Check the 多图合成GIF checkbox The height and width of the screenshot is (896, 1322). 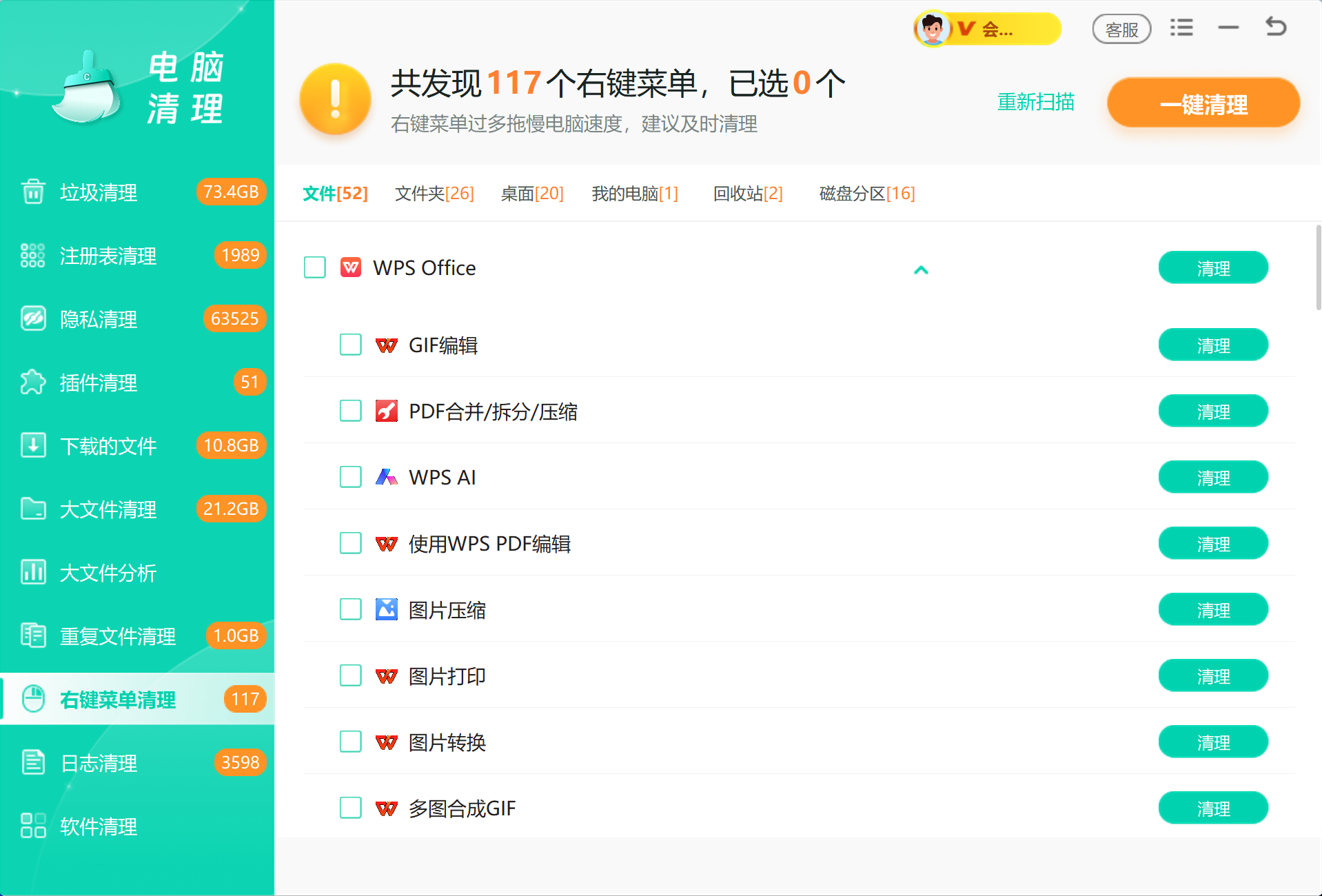351,808
